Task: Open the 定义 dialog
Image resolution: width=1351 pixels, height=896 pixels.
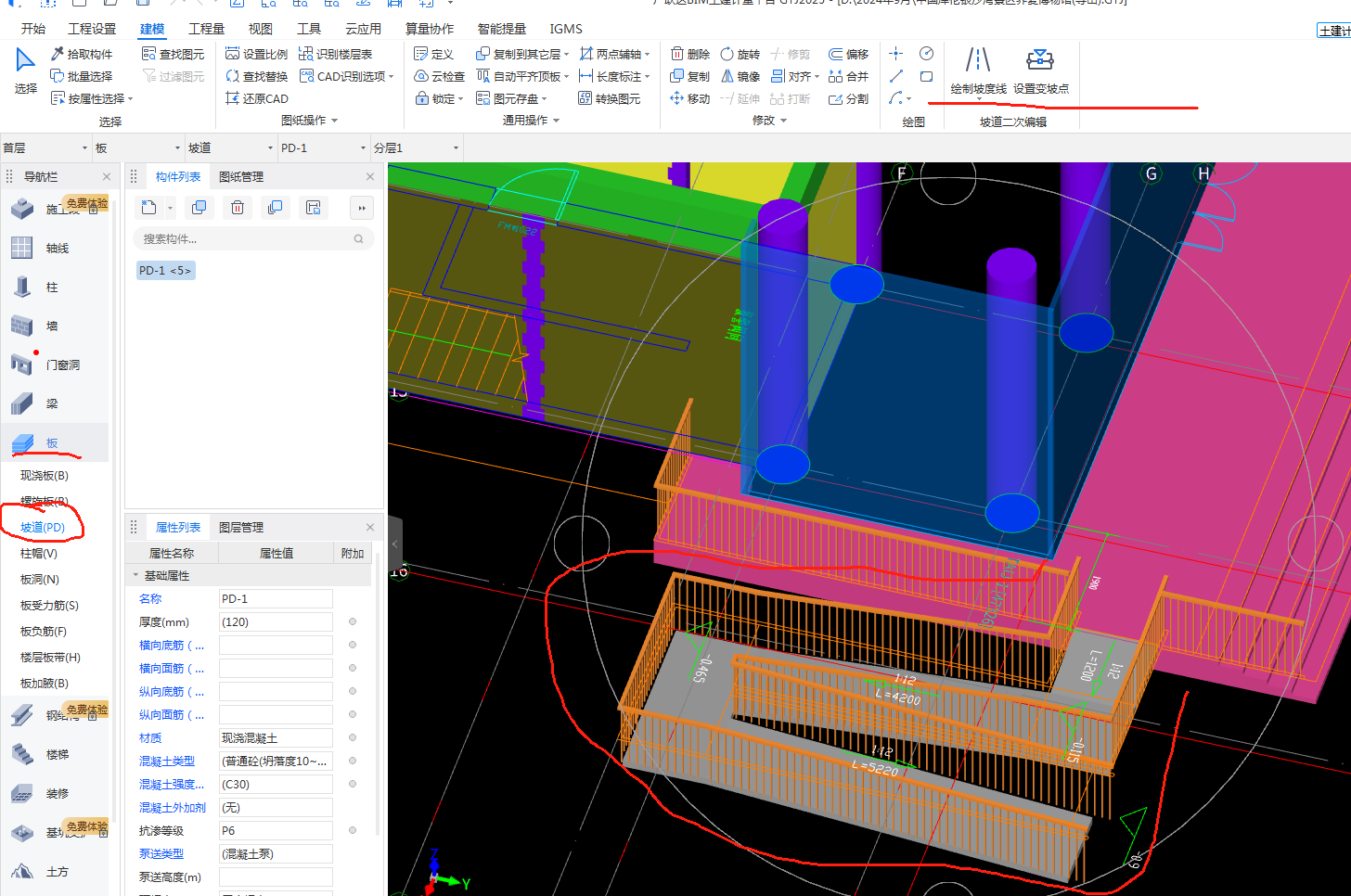Action: point(434,54)
